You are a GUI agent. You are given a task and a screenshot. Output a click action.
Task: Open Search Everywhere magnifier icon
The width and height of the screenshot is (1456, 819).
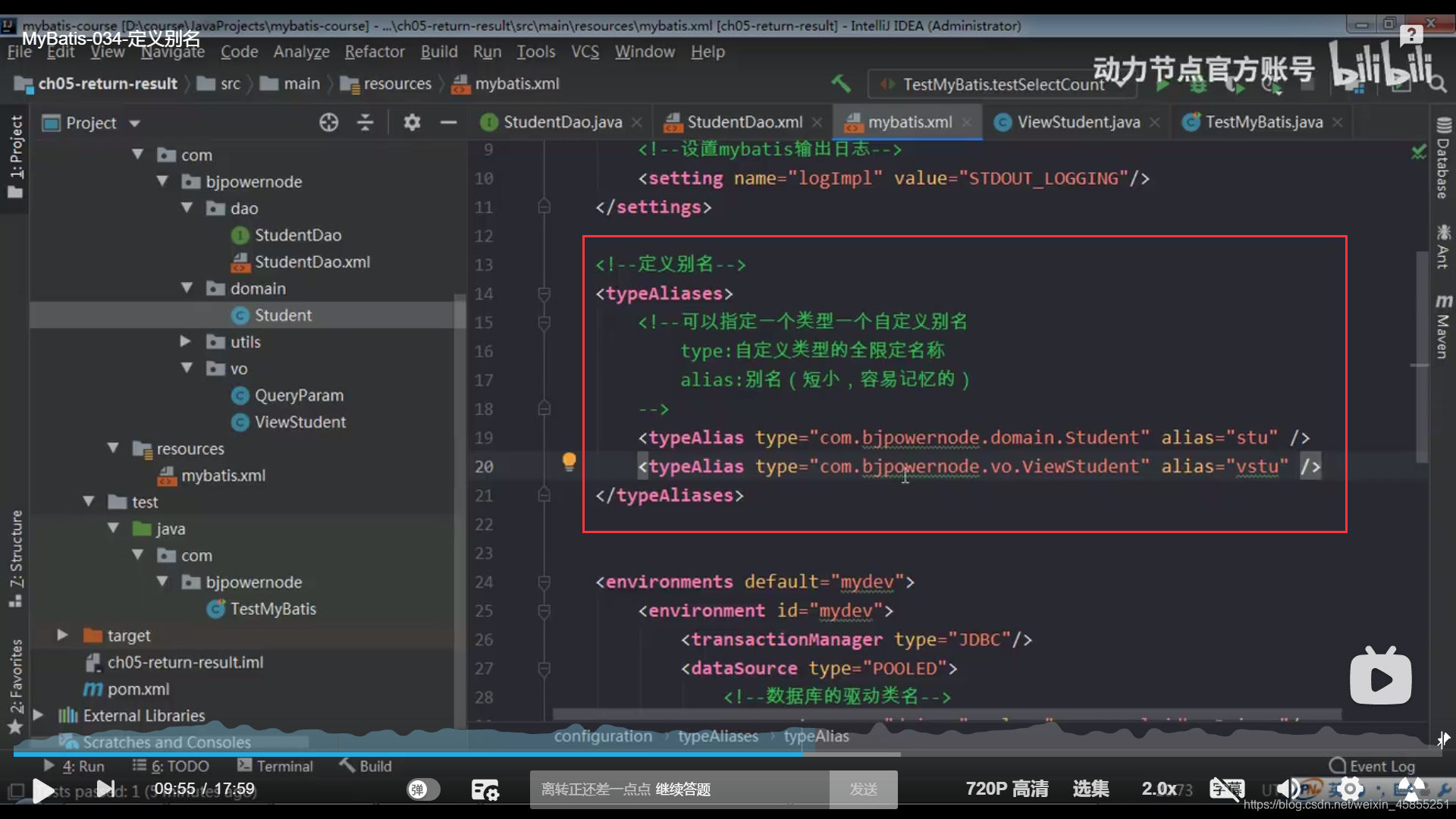tap(1436, 83)
